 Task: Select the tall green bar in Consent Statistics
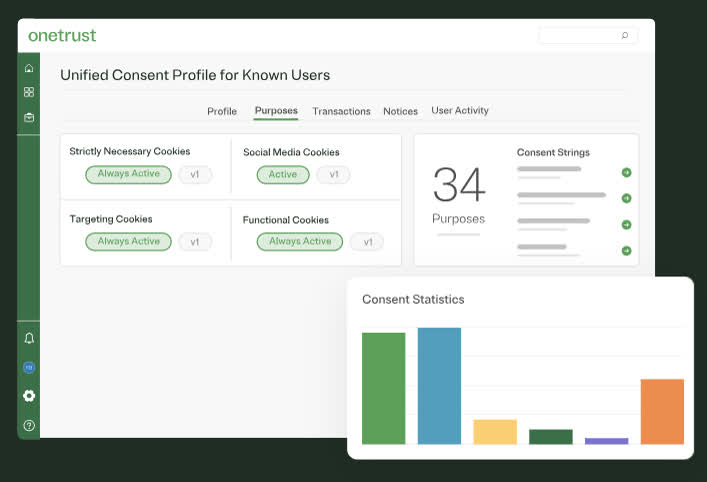[x=384, y=389]
